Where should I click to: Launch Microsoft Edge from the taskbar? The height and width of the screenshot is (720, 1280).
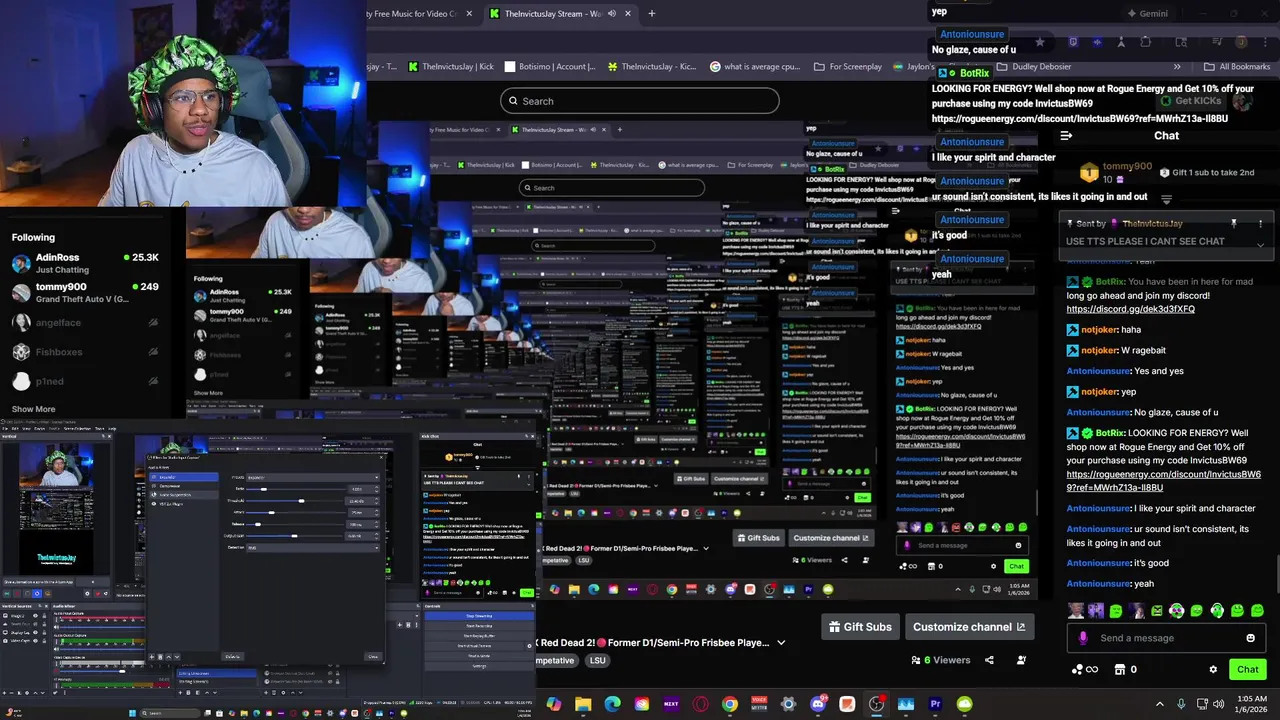612,704
